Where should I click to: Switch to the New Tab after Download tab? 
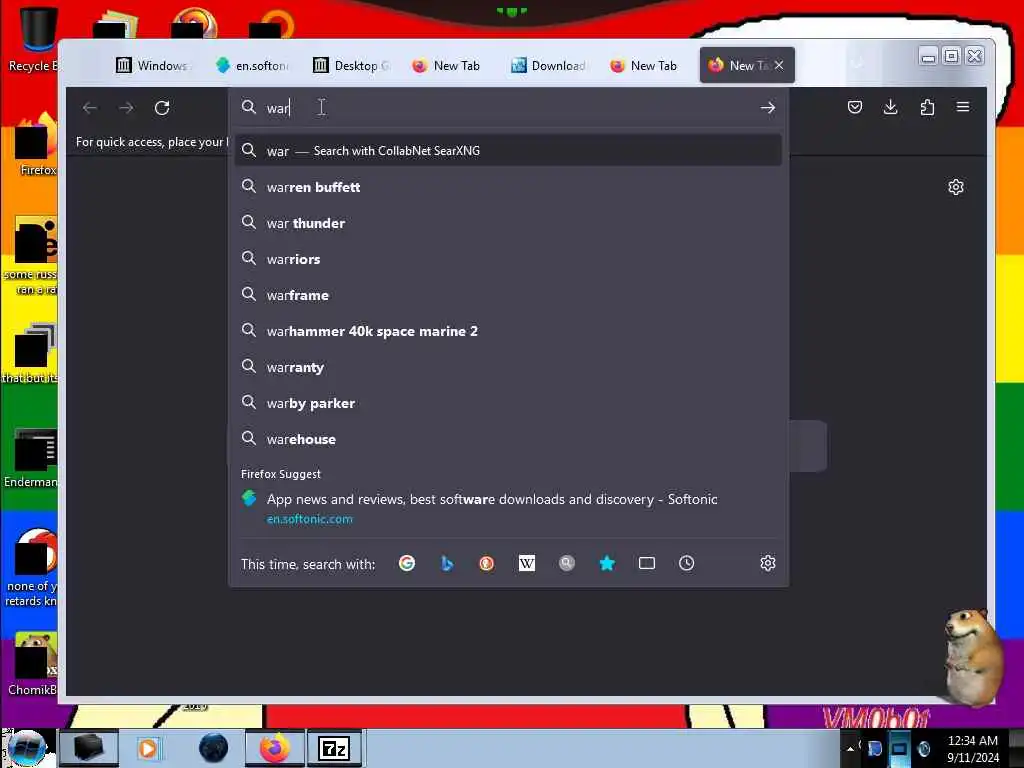tap(647, 65)
